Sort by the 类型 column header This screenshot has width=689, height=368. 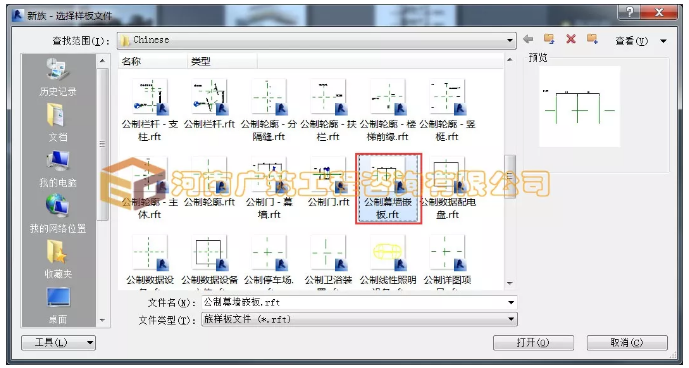coord(222,62)
